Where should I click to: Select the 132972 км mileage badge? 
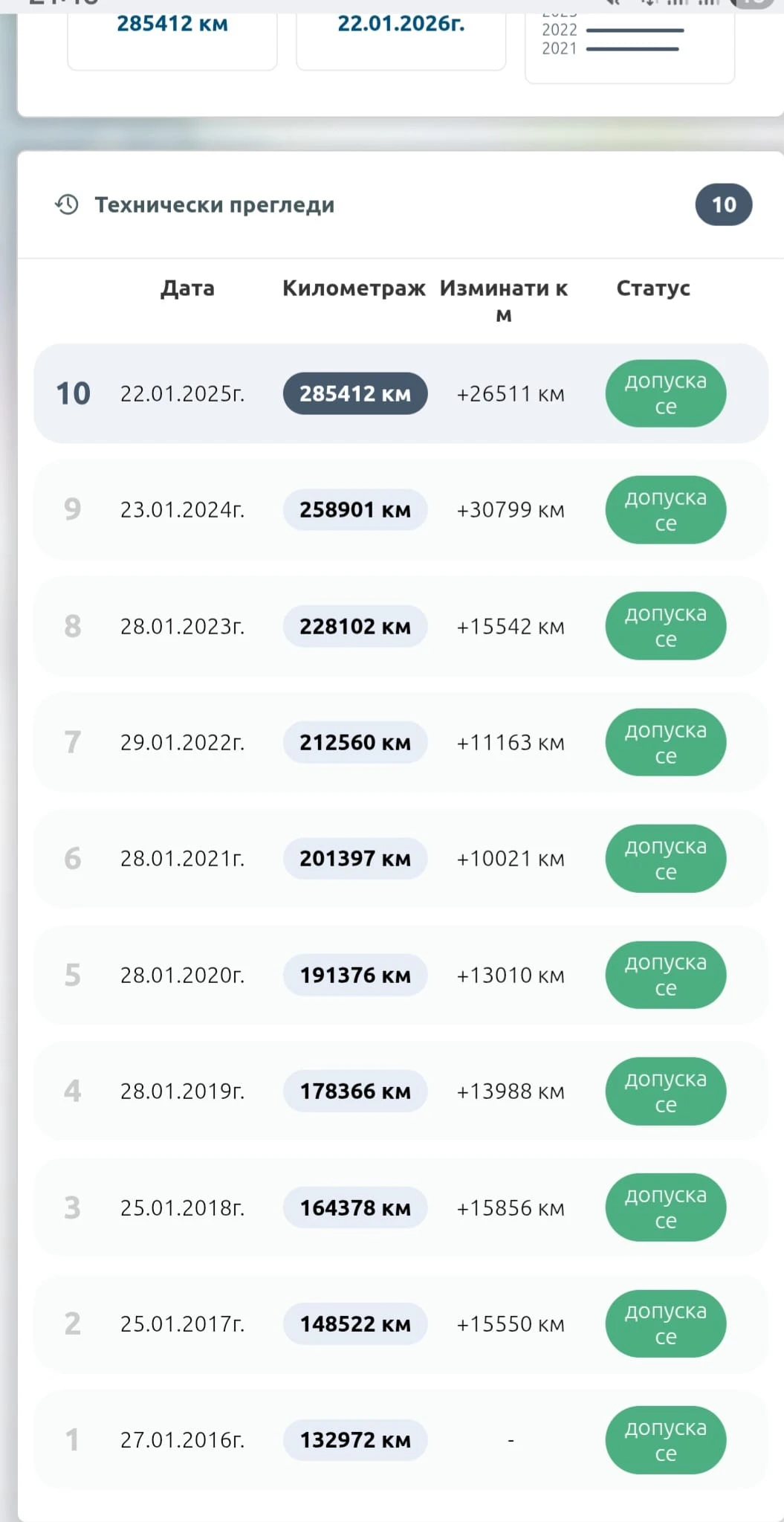point(355,1440)
